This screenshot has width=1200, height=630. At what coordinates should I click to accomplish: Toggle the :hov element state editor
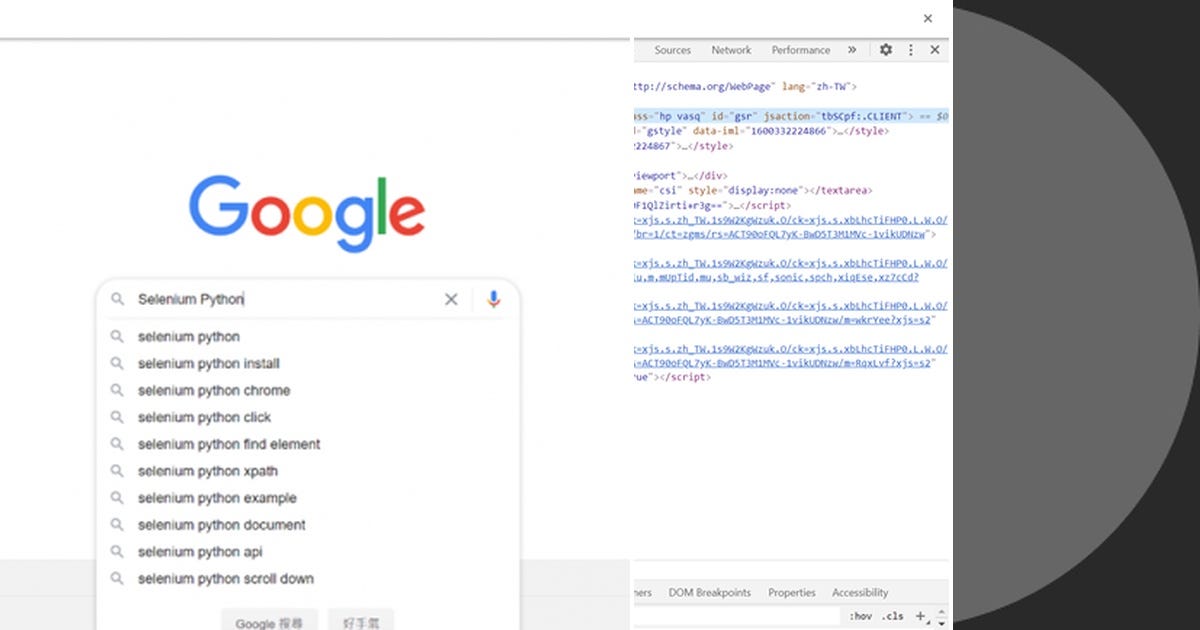point(861,615)
